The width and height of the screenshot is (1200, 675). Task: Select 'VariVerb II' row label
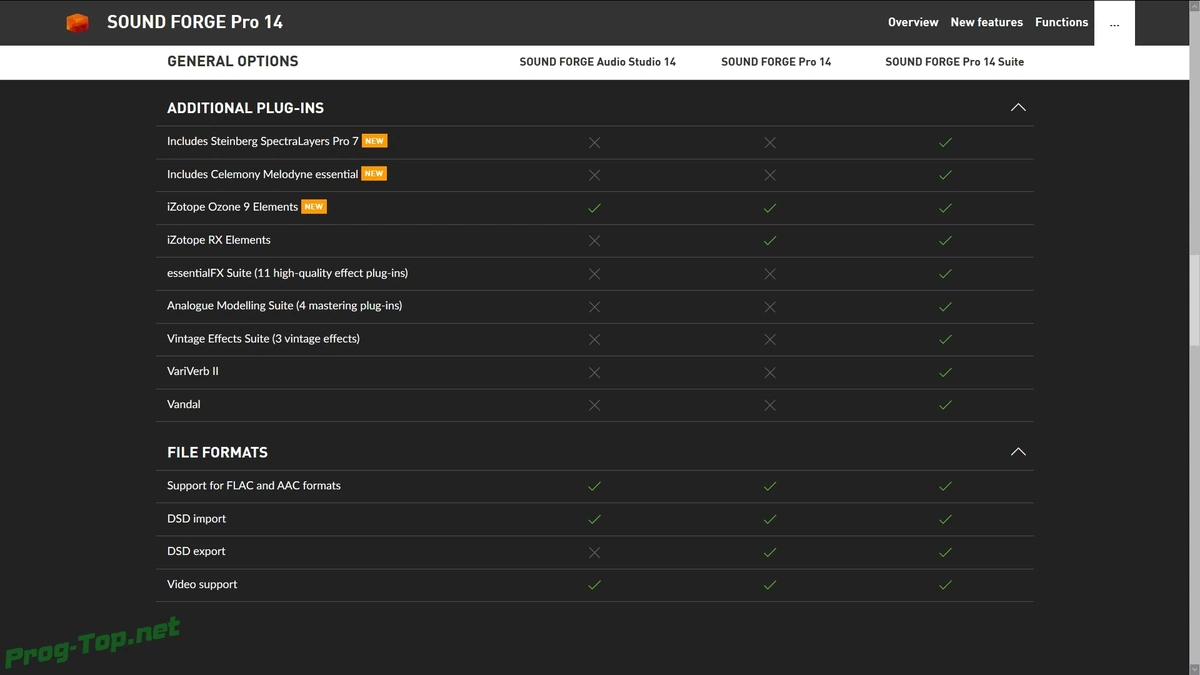[x=193, y=371]
